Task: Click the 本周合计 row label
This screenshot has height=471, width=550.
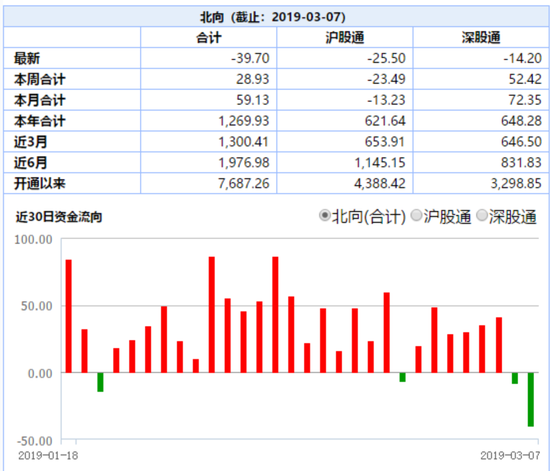Action: click(x=40, y=79)
